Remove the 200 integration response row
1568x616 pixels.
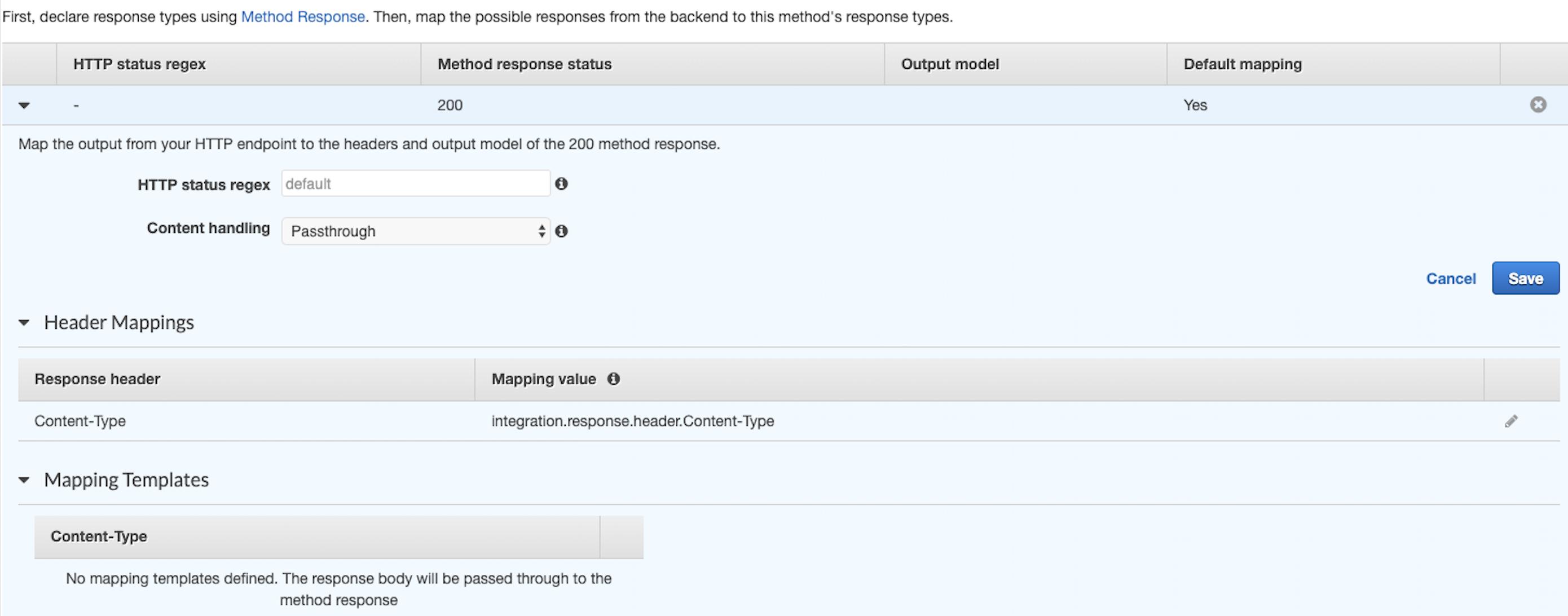click(x=1538, y=105)
